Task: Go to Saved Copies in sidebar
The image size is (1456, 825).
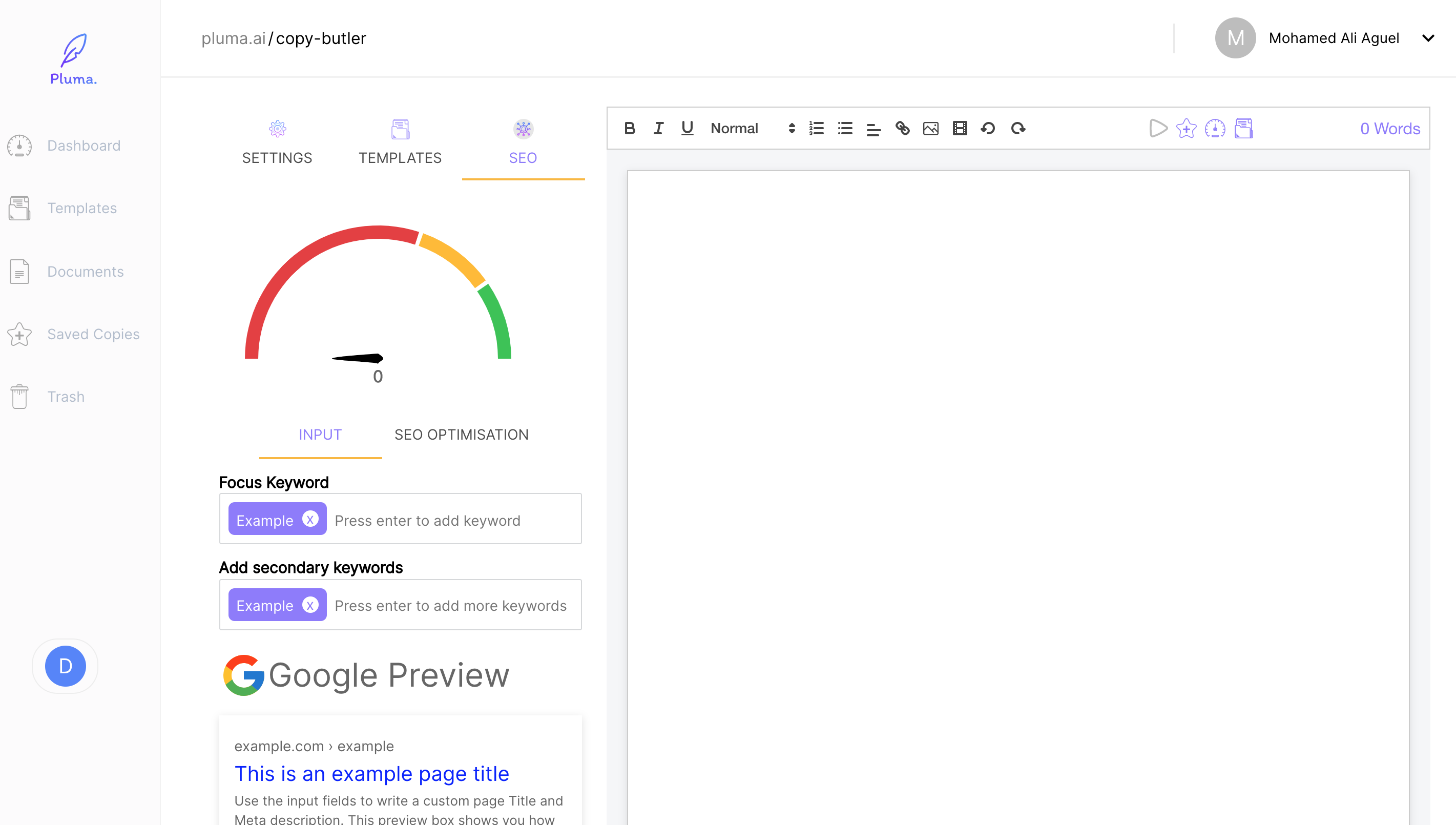Action: pos(93,334)
